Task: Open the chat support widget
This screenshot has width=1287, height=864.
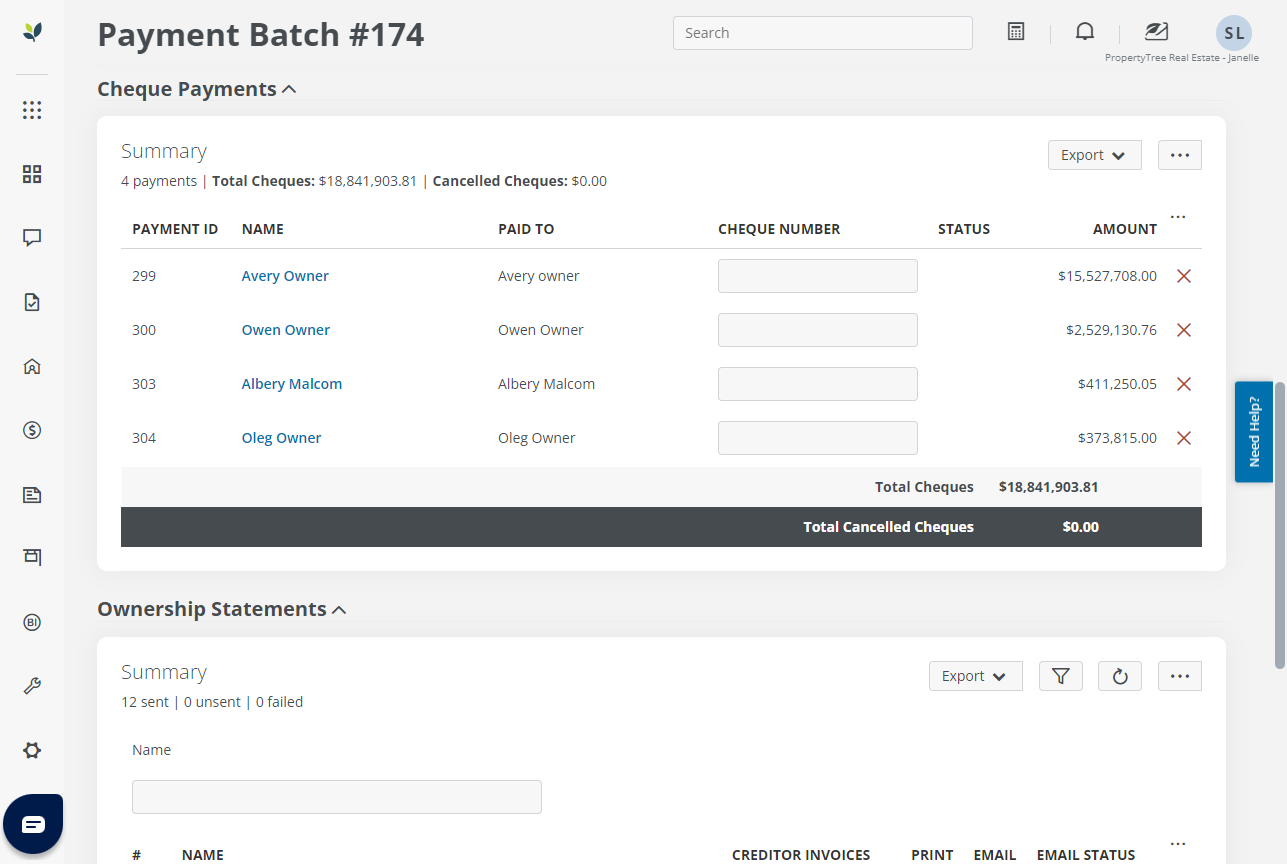Action: pyautogui.click(x=33, y=824)
